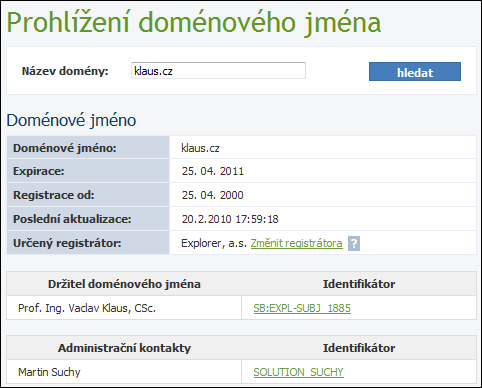Click the holder name Prof. Ing. Vaclav Klaus, CSc.
Image resolution: width=482 pixels, height=388 pixels.
pos(87,308)
